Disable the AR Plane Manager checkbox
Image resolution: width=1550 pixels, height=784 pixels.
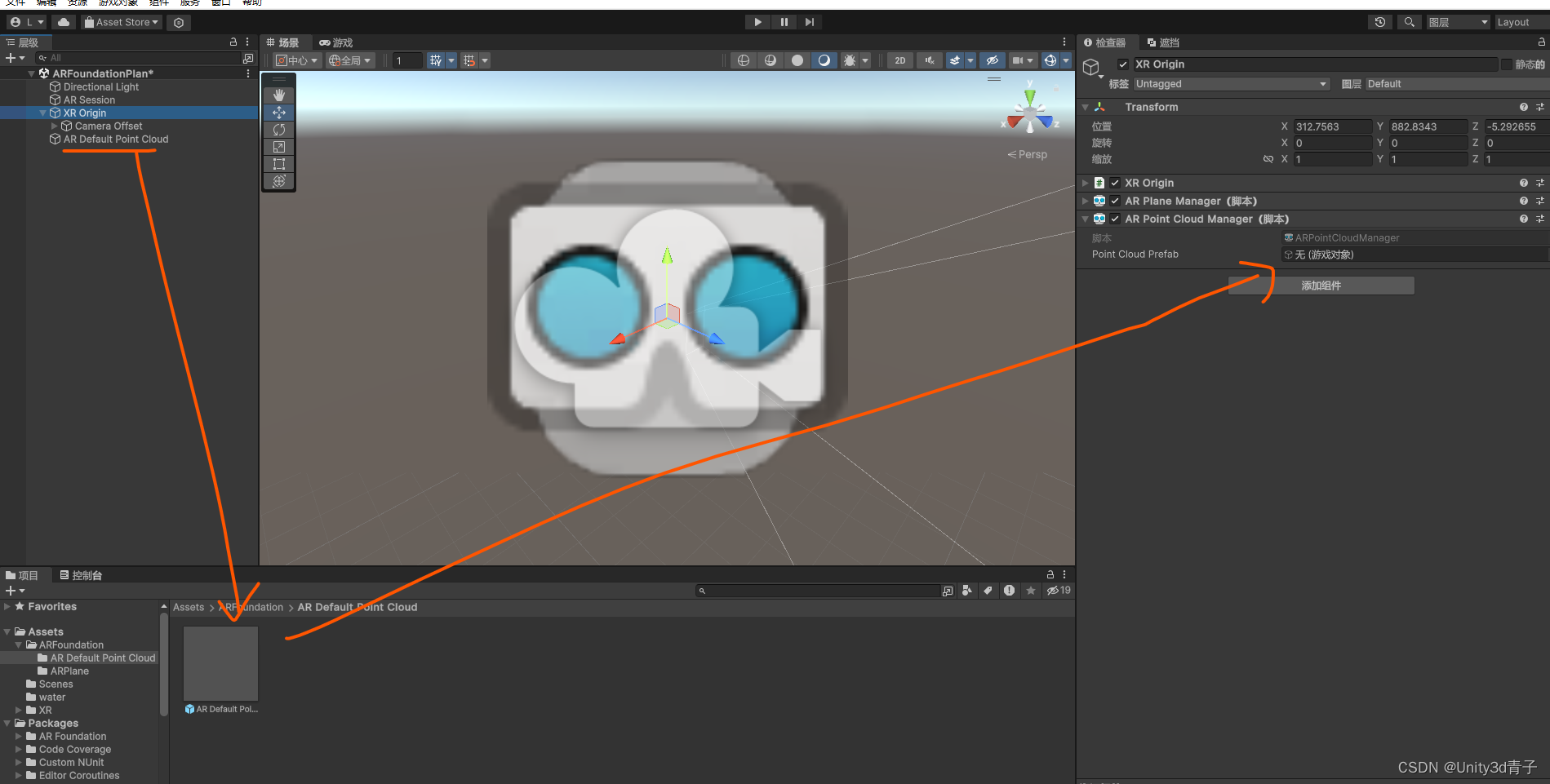click(x=1115, y=201)
